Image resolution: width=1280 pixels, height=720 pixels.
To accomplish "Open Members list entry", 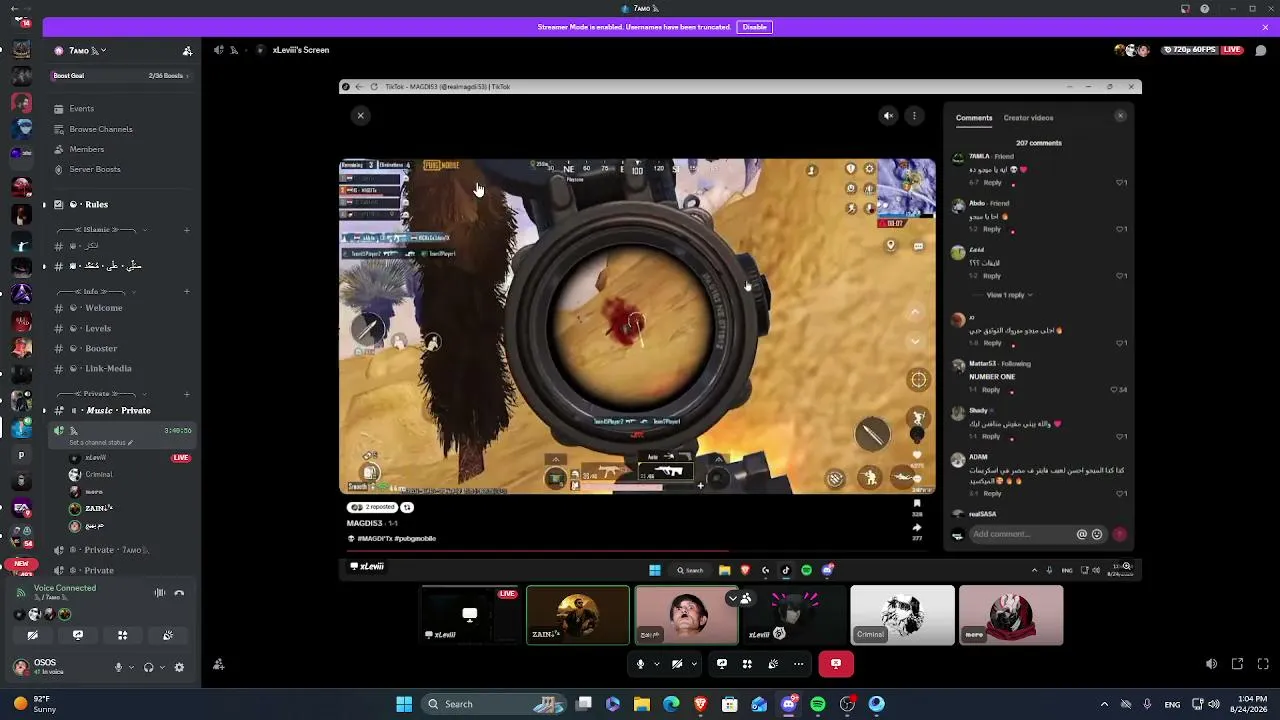I will click(121, 149).
